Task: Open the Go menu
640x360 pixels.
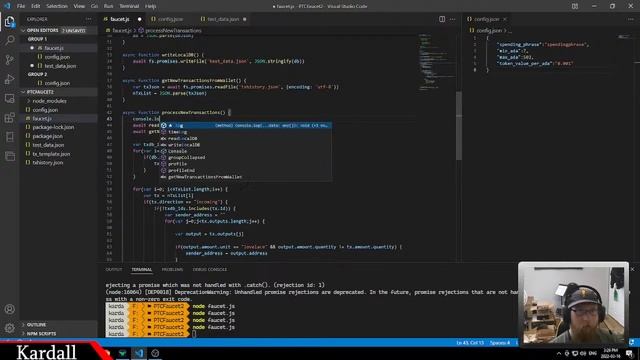Action: pyautogui.click(x=94, y=6)
